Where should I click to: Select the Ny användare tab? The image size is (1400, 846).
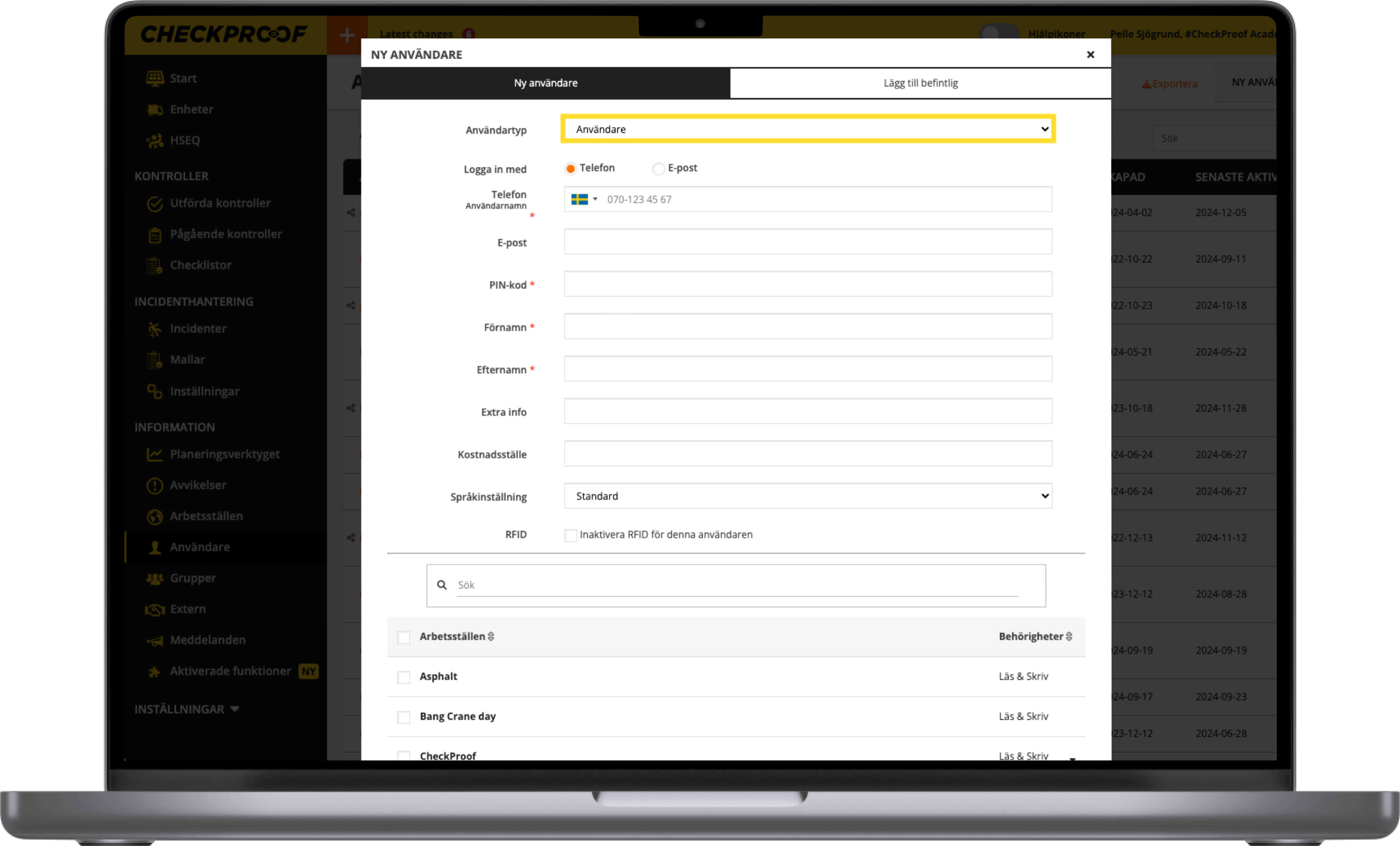546,83
